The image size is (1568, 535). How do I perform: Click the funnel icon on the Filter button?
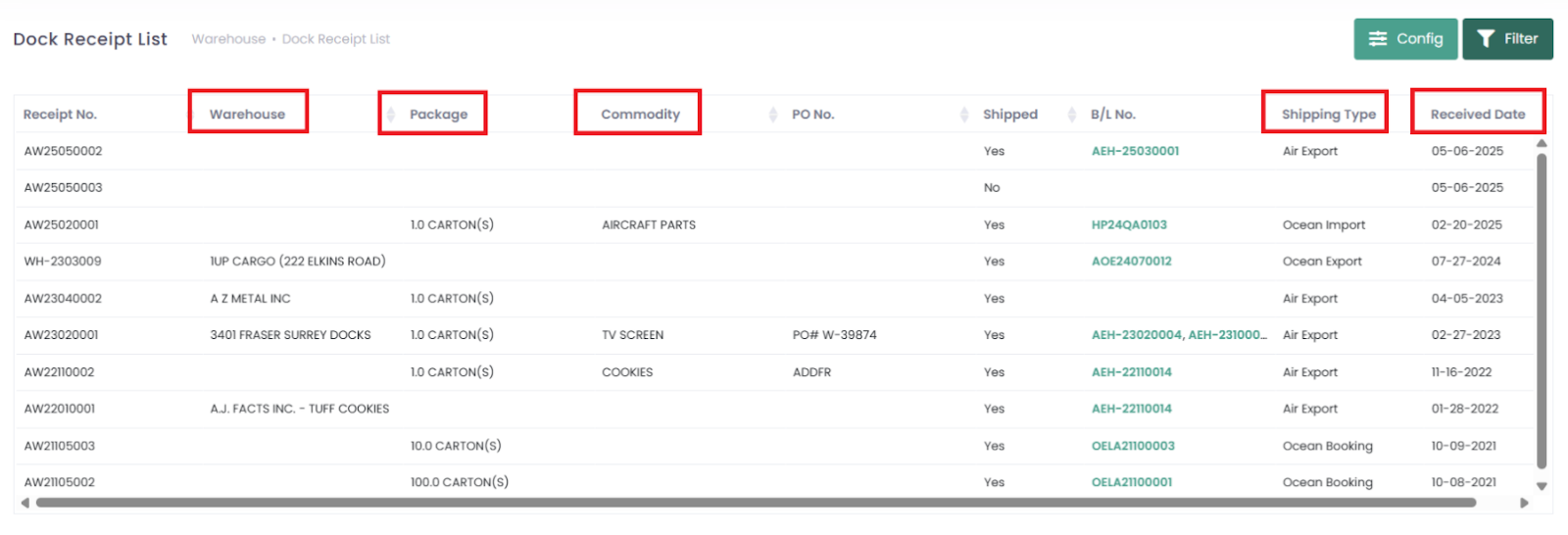click(x=1486, y=39)
